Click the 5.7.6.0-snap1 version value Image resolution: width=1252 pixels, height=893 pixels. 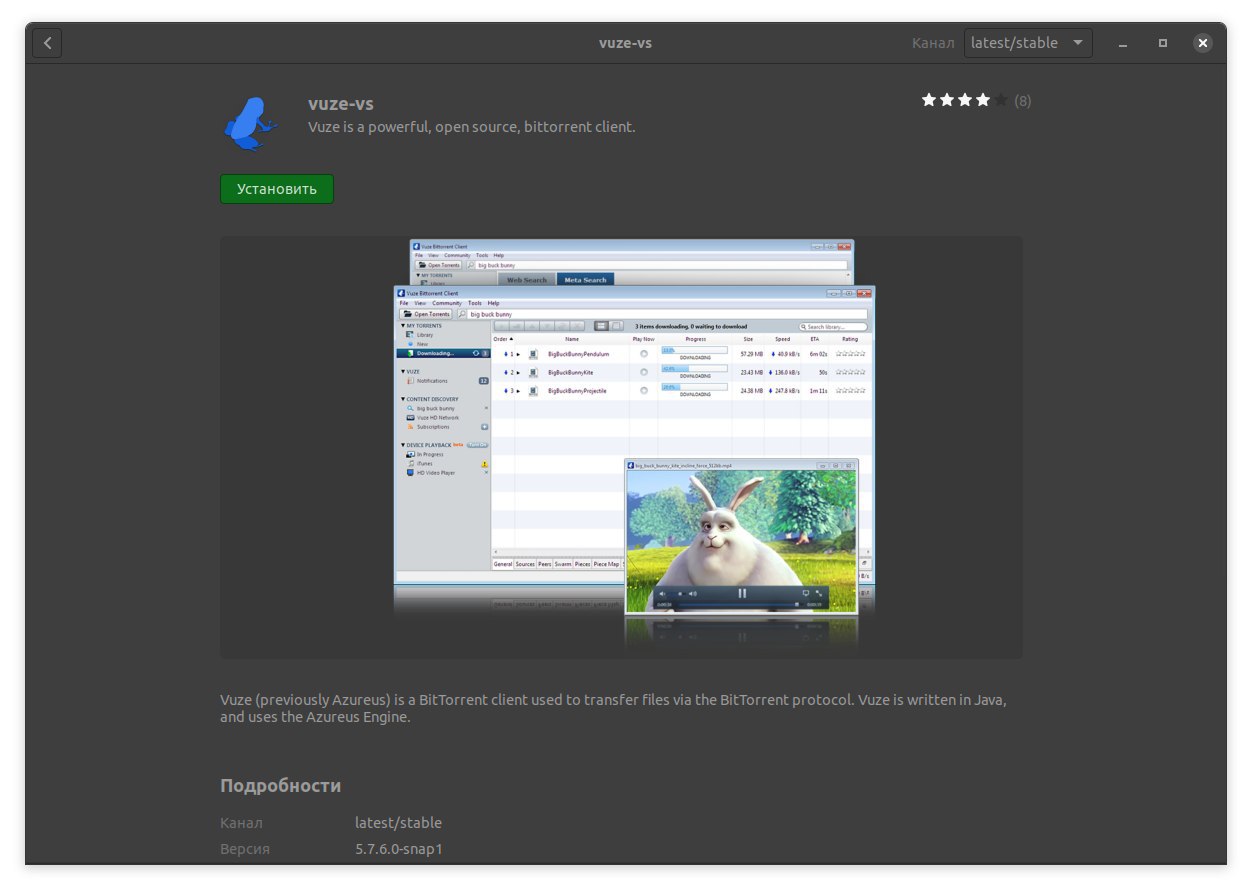[x=399, y=849]
